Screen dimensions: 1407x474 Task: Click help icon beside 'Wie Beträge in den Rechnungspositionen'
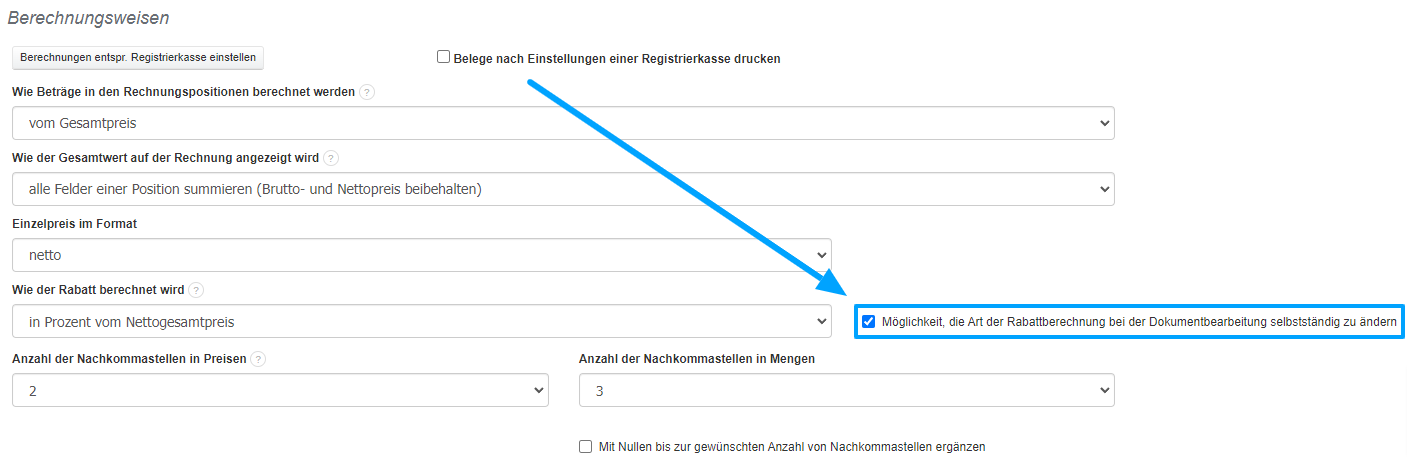coord(367,92)
